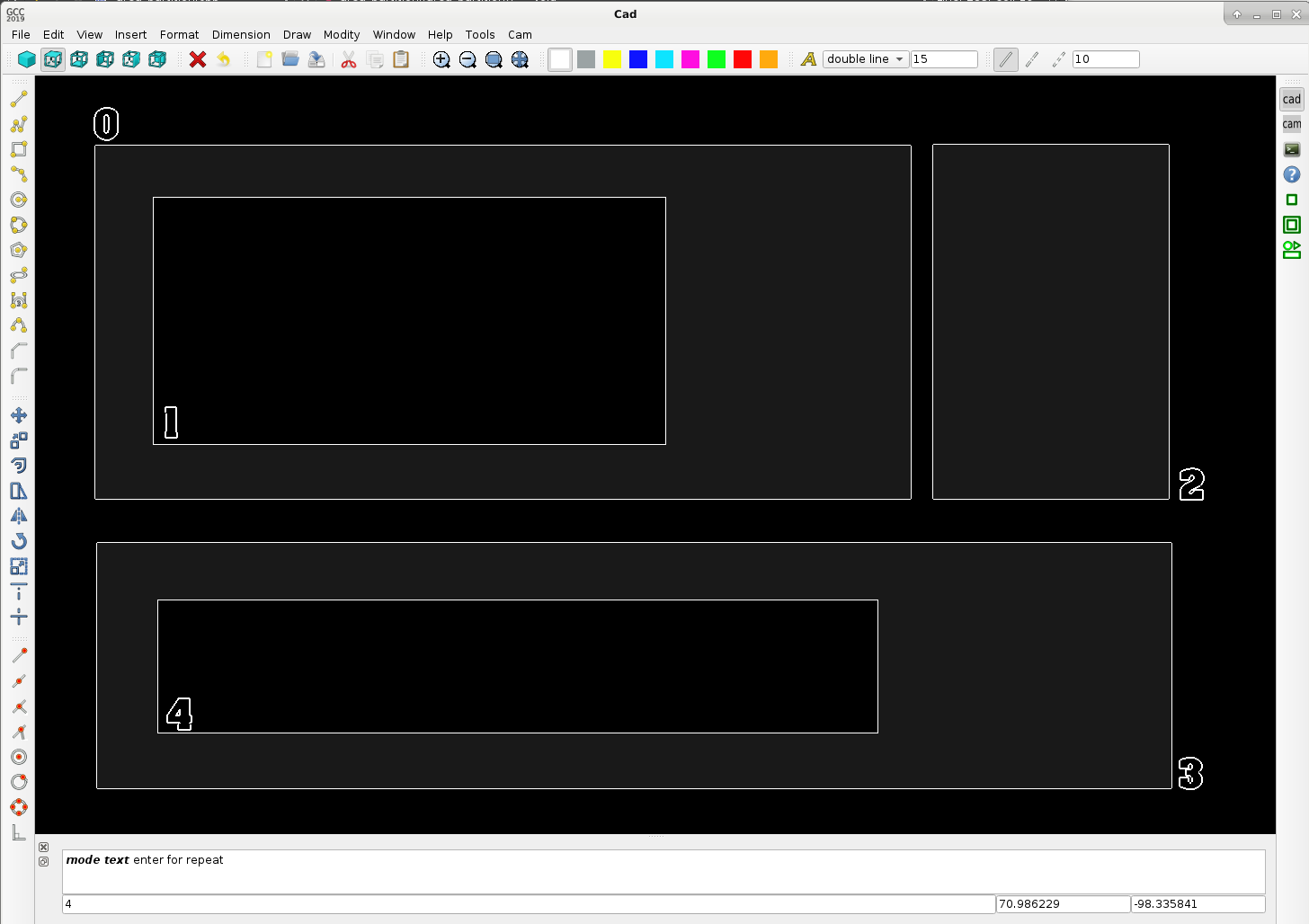Activate the mirror tool

click(19, 516)
